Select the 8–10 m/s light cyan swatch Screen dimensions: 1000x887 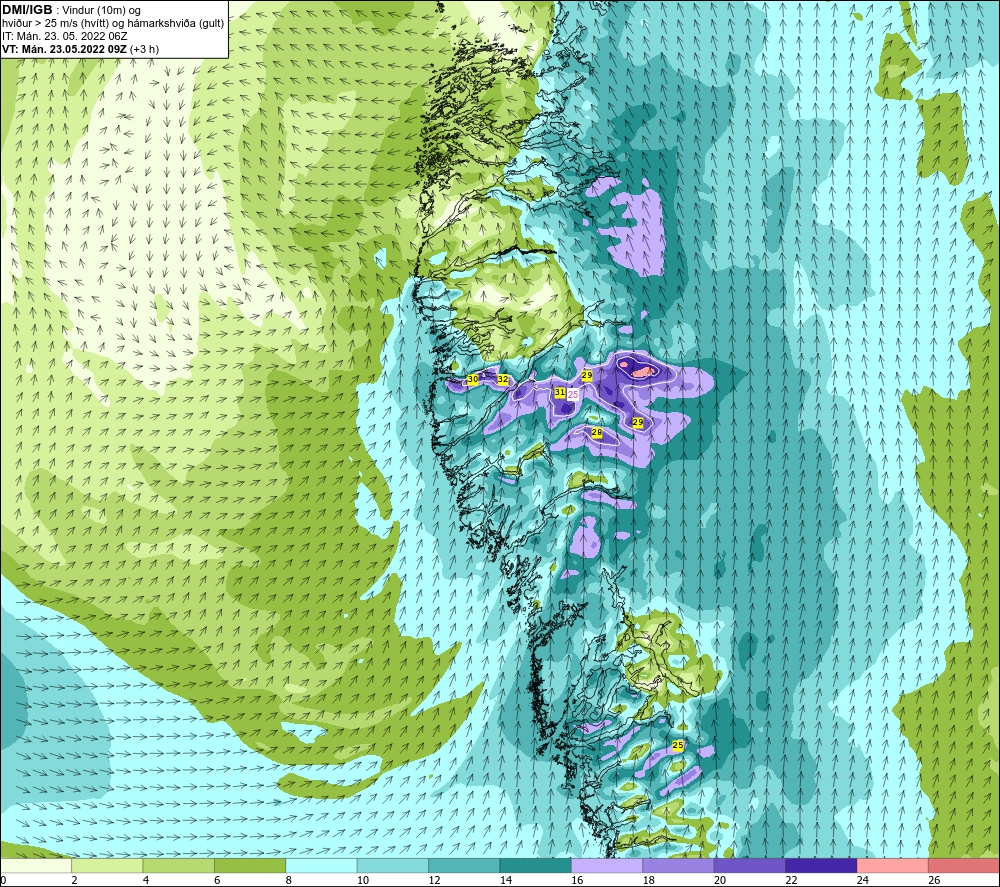pyautogui.click(x=321, y=865)
